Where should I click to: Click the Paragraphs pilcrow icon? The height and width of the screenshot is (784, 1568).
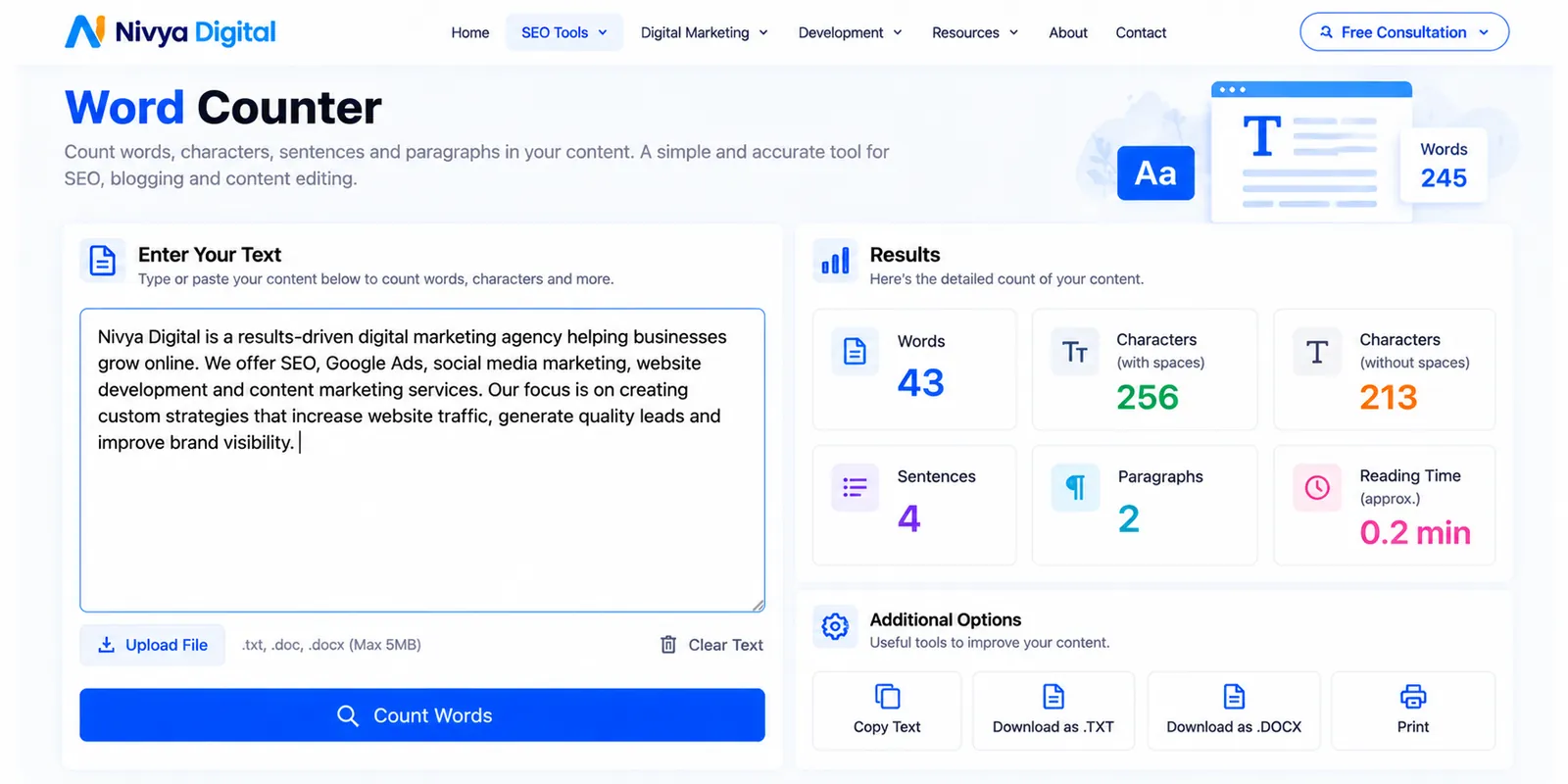(x=1075, y=487)
